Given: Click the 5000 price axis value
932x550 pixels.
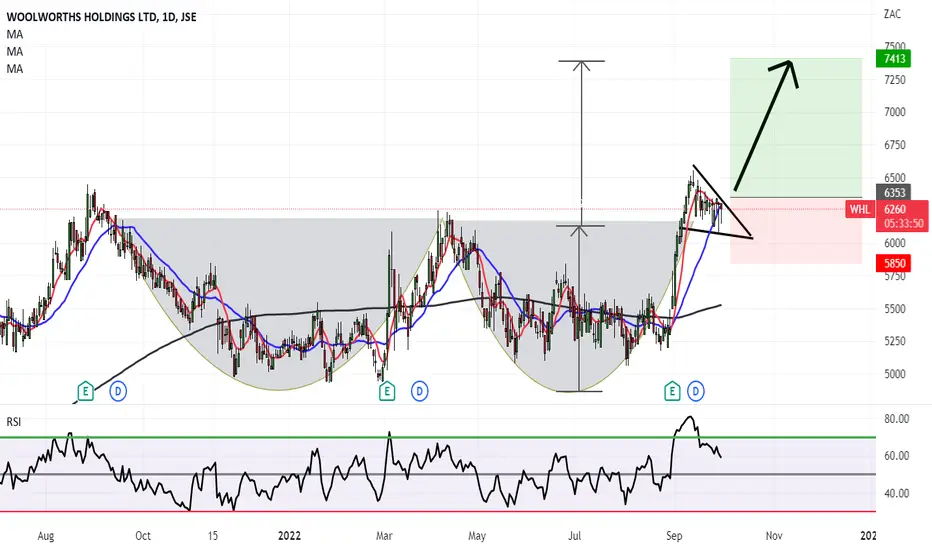Looking at the screenshot, I should point(895,374).
